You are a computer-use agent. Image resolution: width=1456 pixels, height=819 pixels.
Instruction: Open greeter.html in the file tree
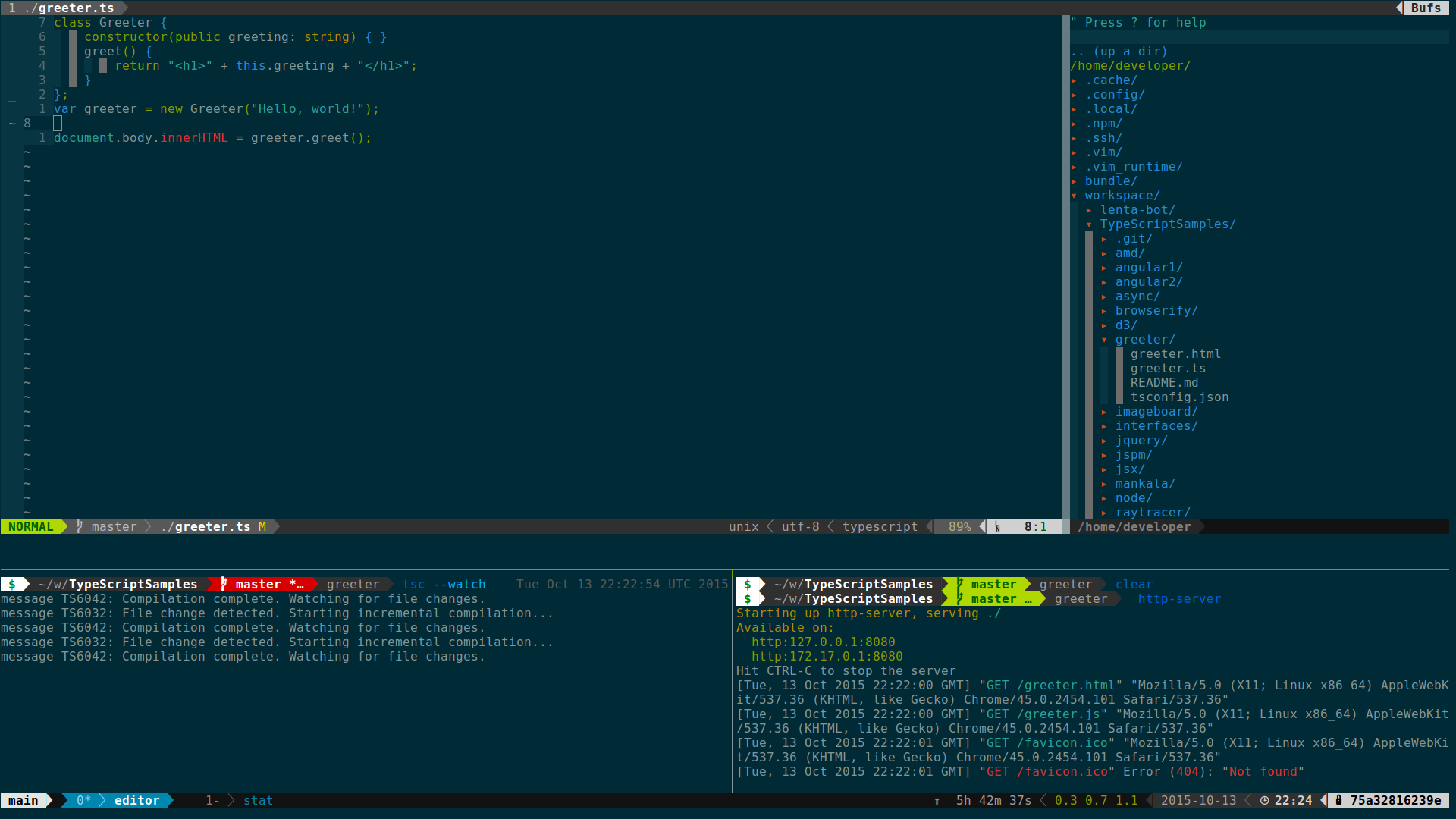1175,354
